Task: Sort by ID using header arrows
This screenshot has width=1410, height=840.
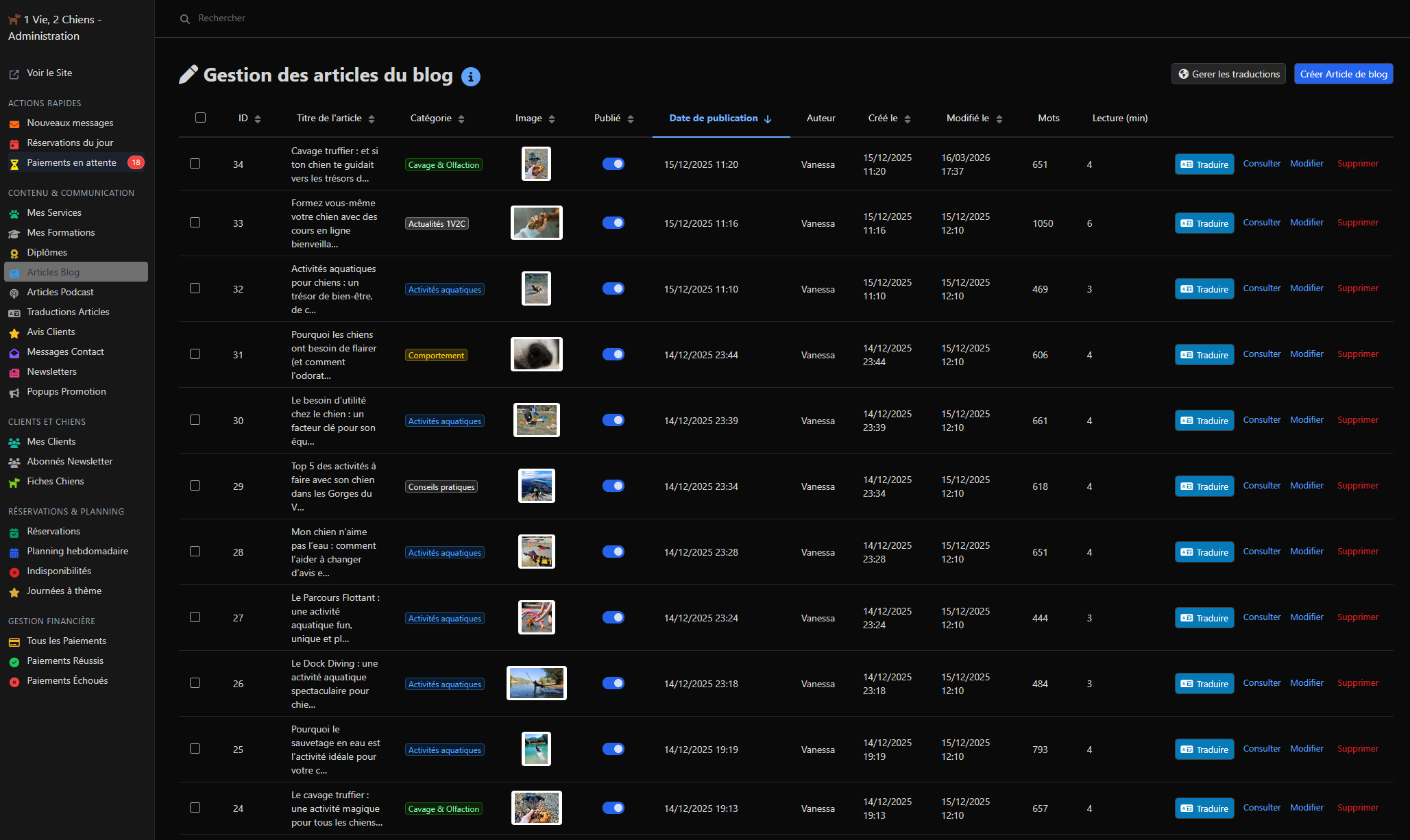Action: (258, 119)
